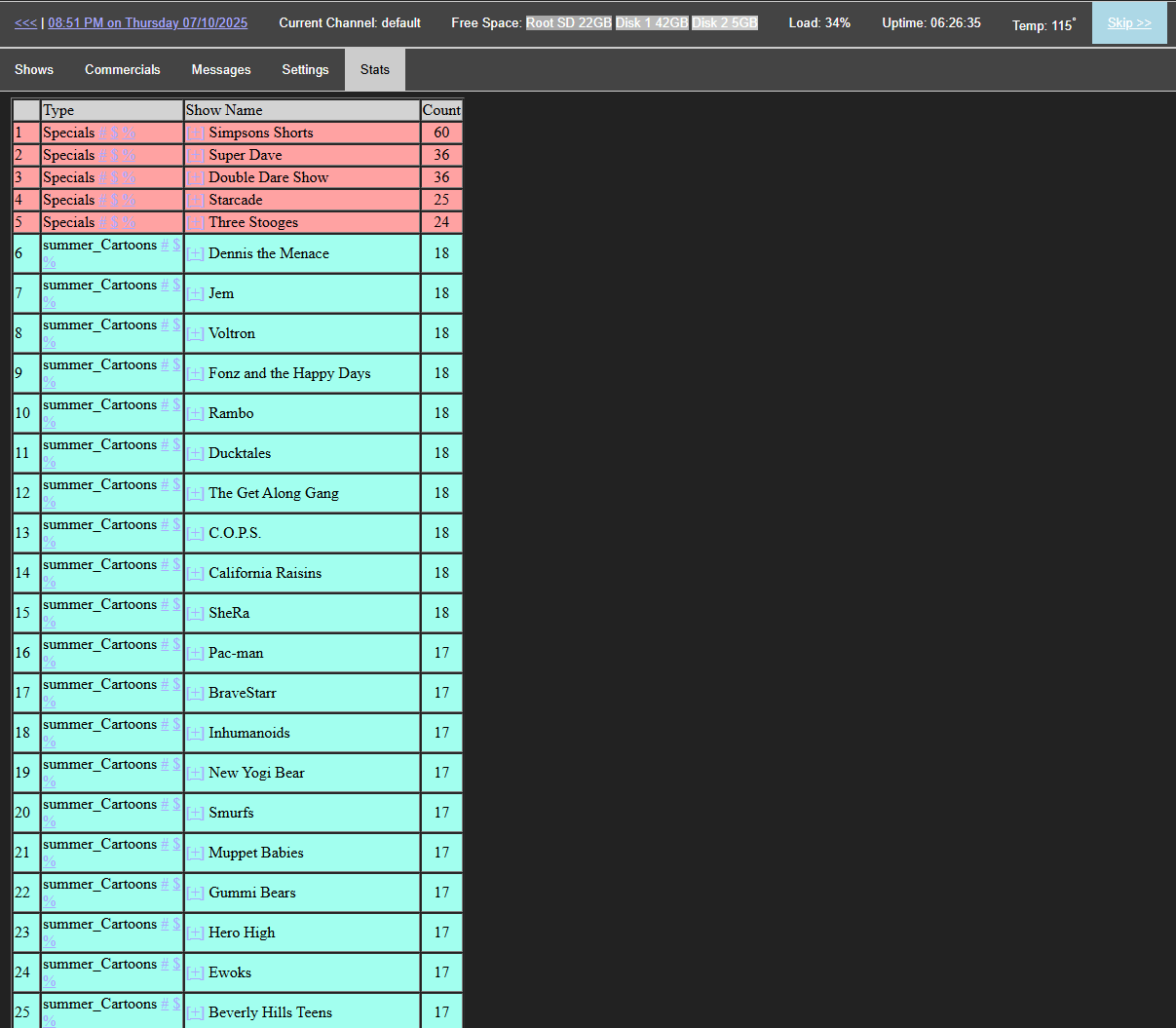Expand the Super Dave [+] entry
1176x1028 pixels.
tap(196, 156)
